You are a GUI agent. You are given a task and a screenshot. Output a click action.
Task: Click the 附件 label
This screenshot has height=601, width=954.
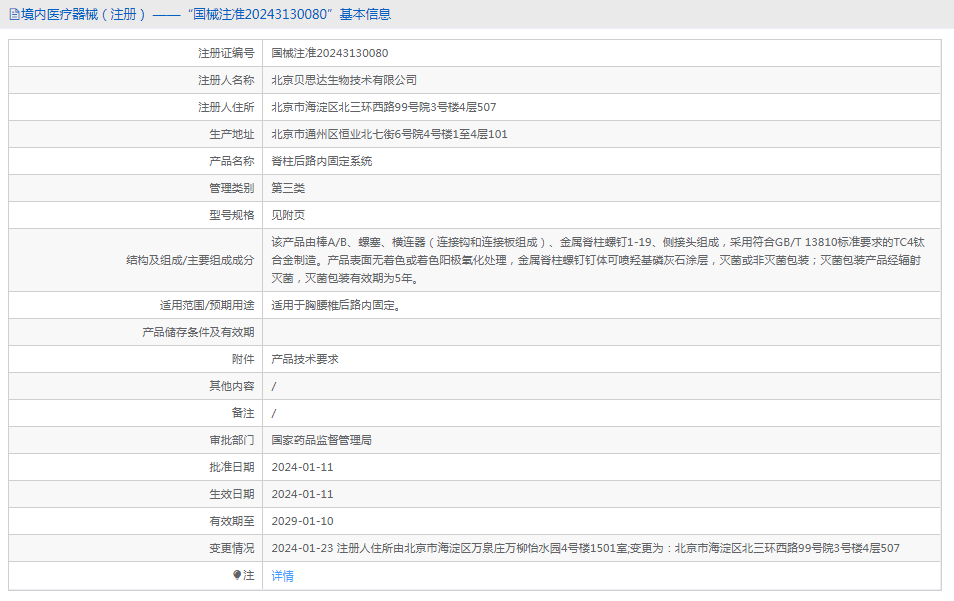coord(243,360)
